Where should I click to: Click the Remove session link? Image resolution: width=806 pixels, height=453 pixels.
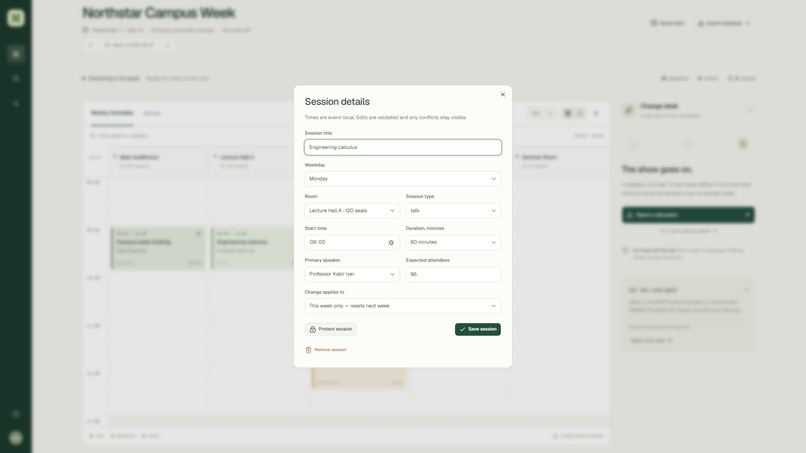point(326,350)
